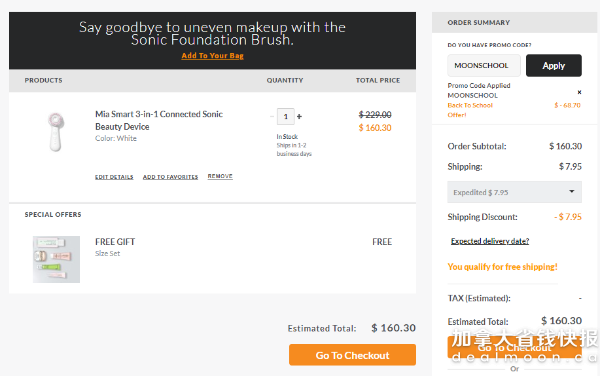Viewport: 600px width, 376px height.
Task: Open the Expected delivery date link
Action: 490,241
